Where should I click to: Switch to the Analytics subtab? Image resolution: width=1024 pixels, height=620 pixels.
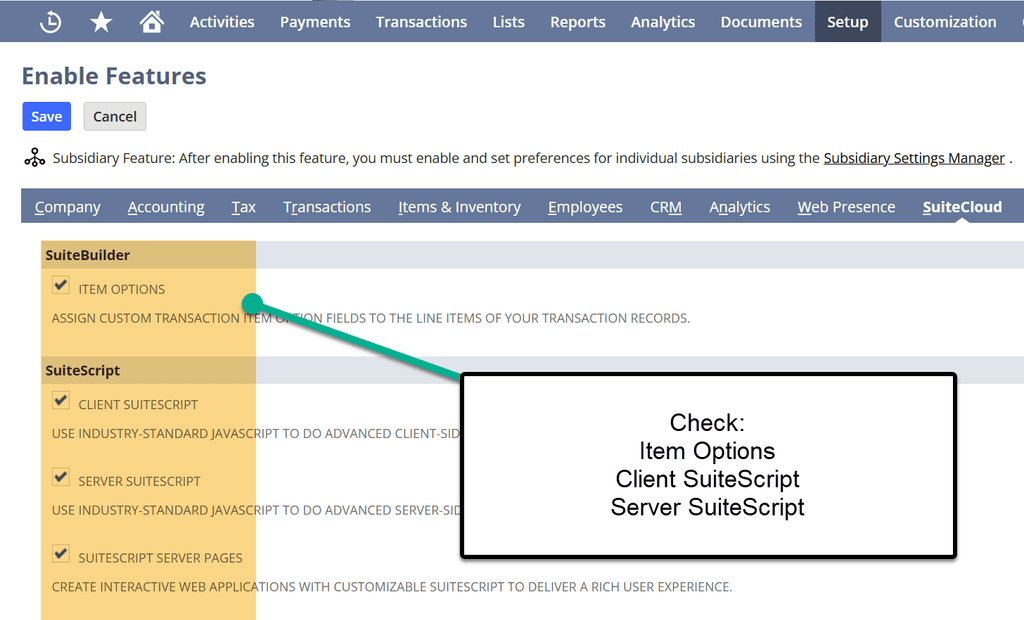tap(740, 206)
